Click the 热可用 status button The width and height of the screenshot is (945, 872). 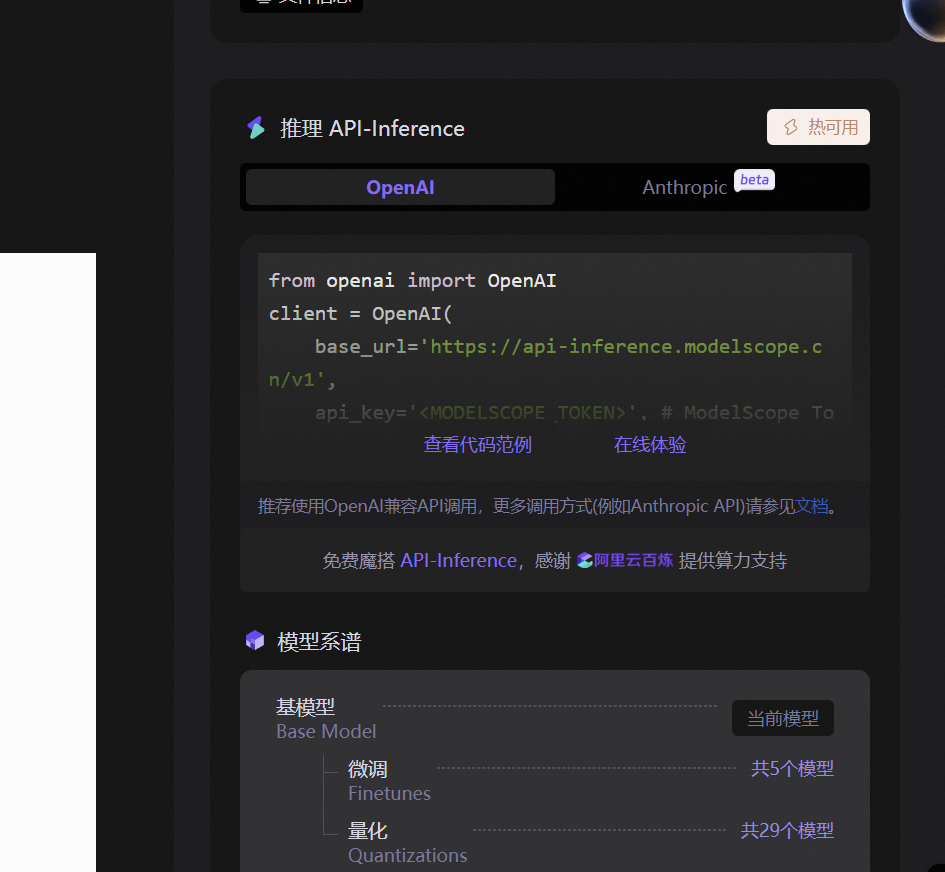(x=818, y=127)
